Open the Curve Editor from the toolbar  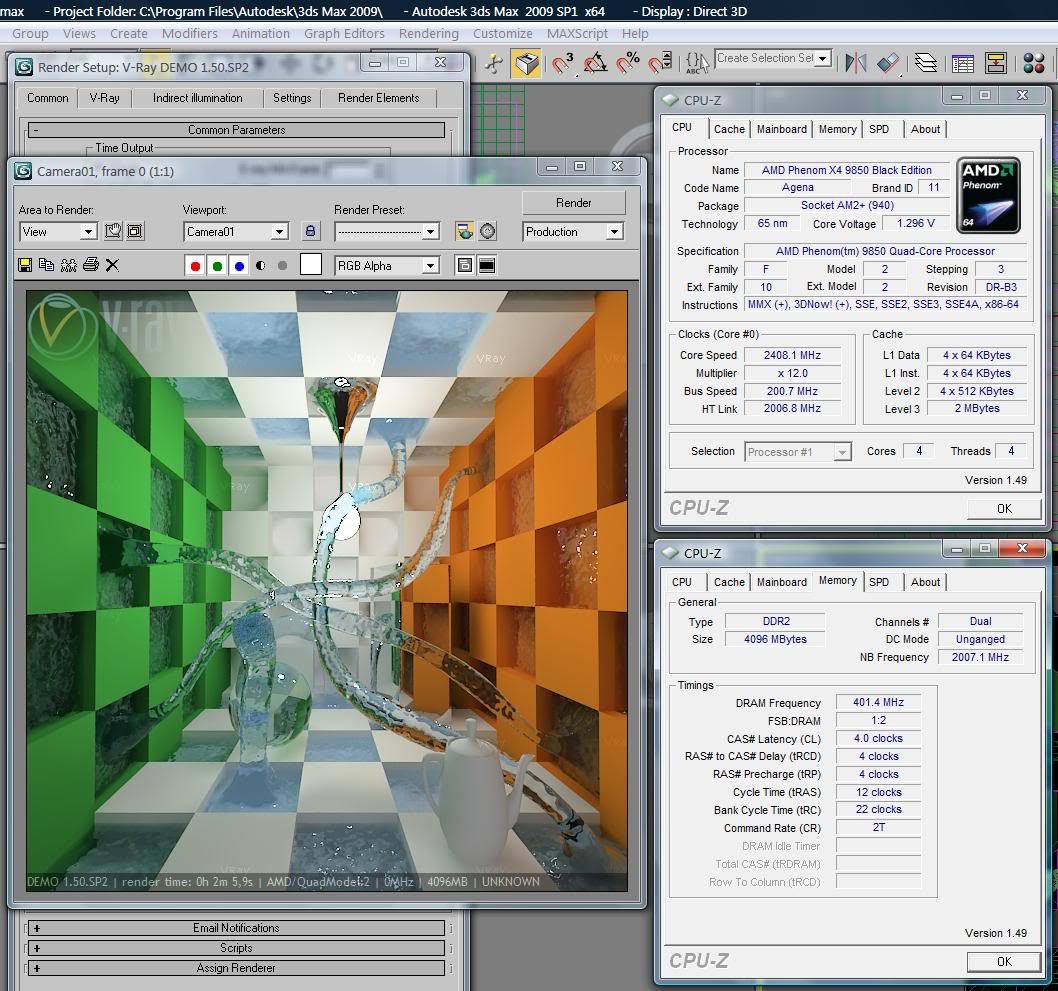tap(963, 63)
